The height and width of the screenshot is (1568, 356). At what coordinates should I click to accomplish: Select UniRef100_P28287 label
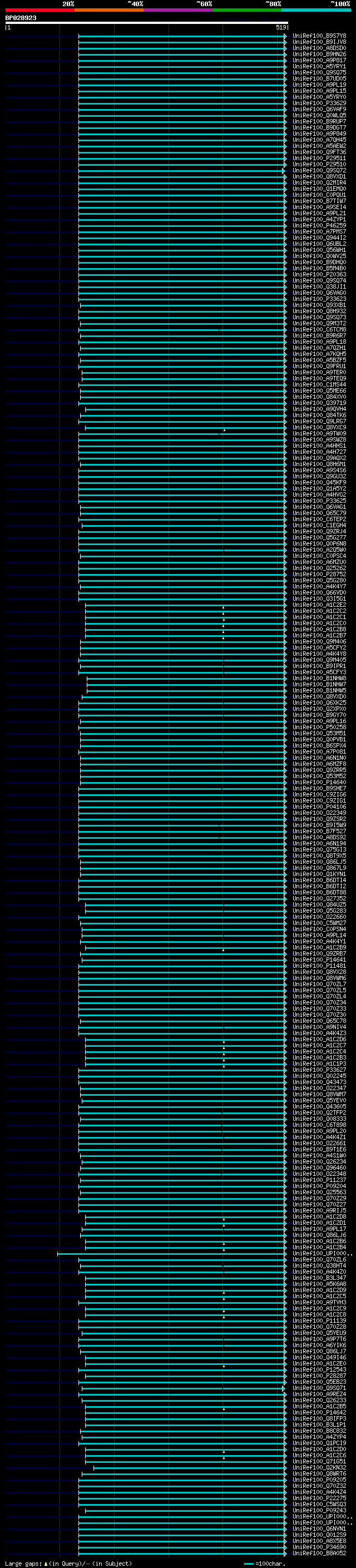click(319, 1376)
